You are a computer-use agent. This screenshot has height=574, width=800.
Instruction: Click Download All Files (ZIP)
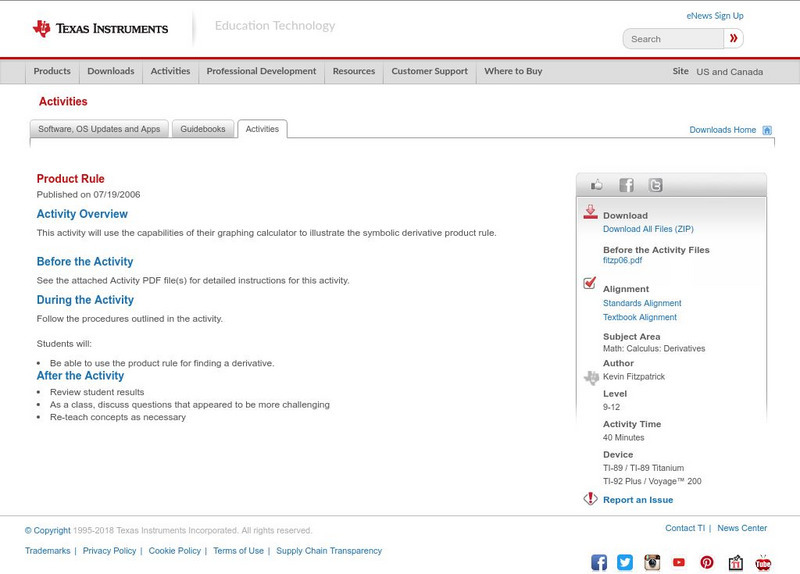pyautogui.click(x=648, y=229)
